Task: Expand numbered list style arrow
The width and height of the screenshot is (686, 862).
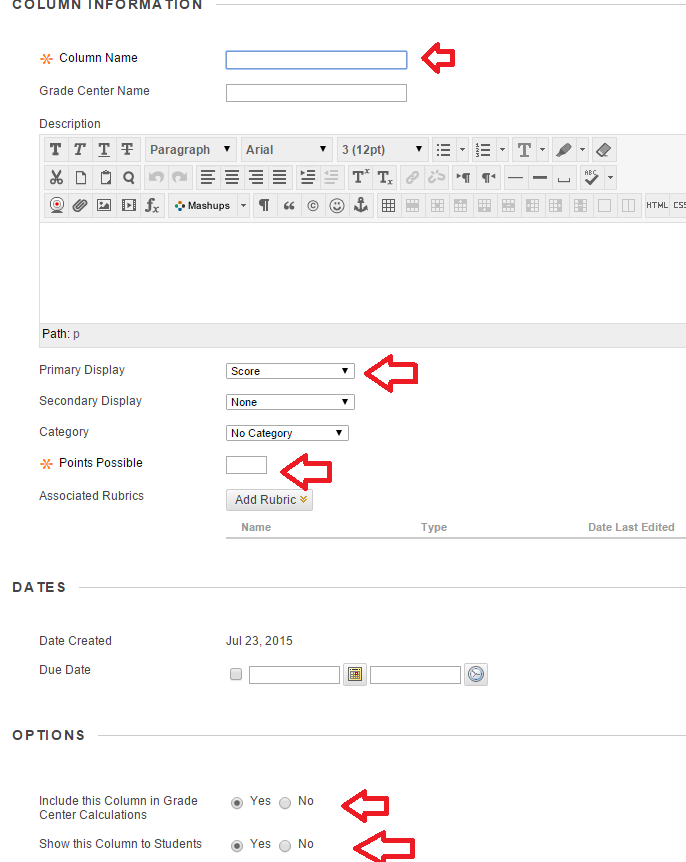Action: [x=502, y=150]
